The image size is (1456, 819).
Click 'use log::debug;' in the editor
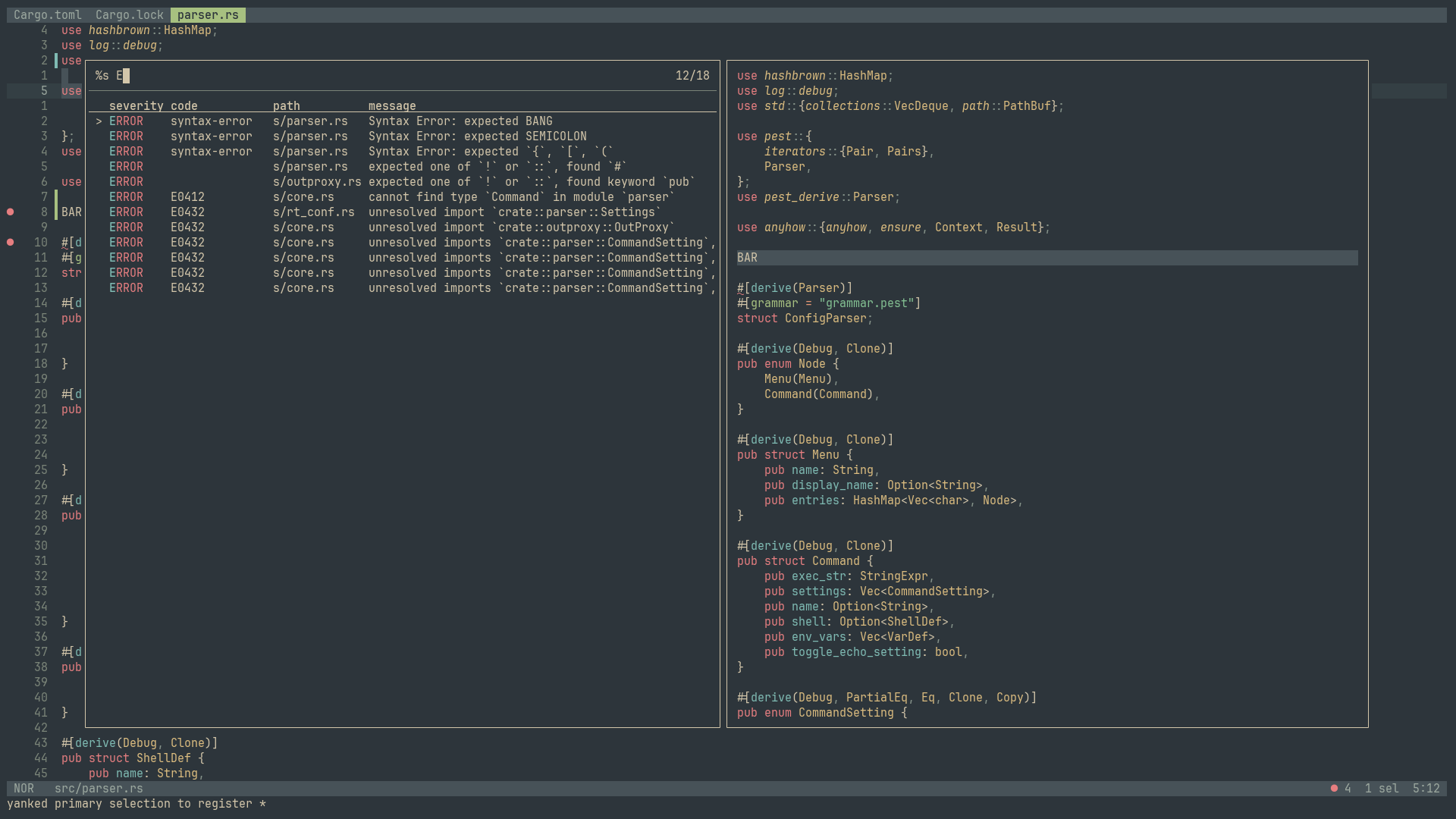(112, 45)
